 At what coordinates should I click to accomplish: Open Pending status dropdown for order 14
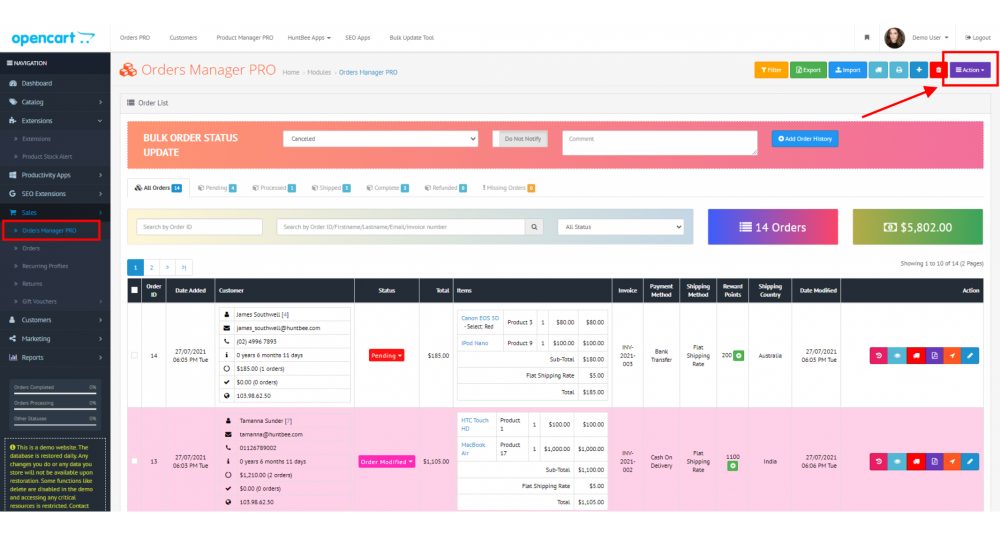tap(386, 356)
